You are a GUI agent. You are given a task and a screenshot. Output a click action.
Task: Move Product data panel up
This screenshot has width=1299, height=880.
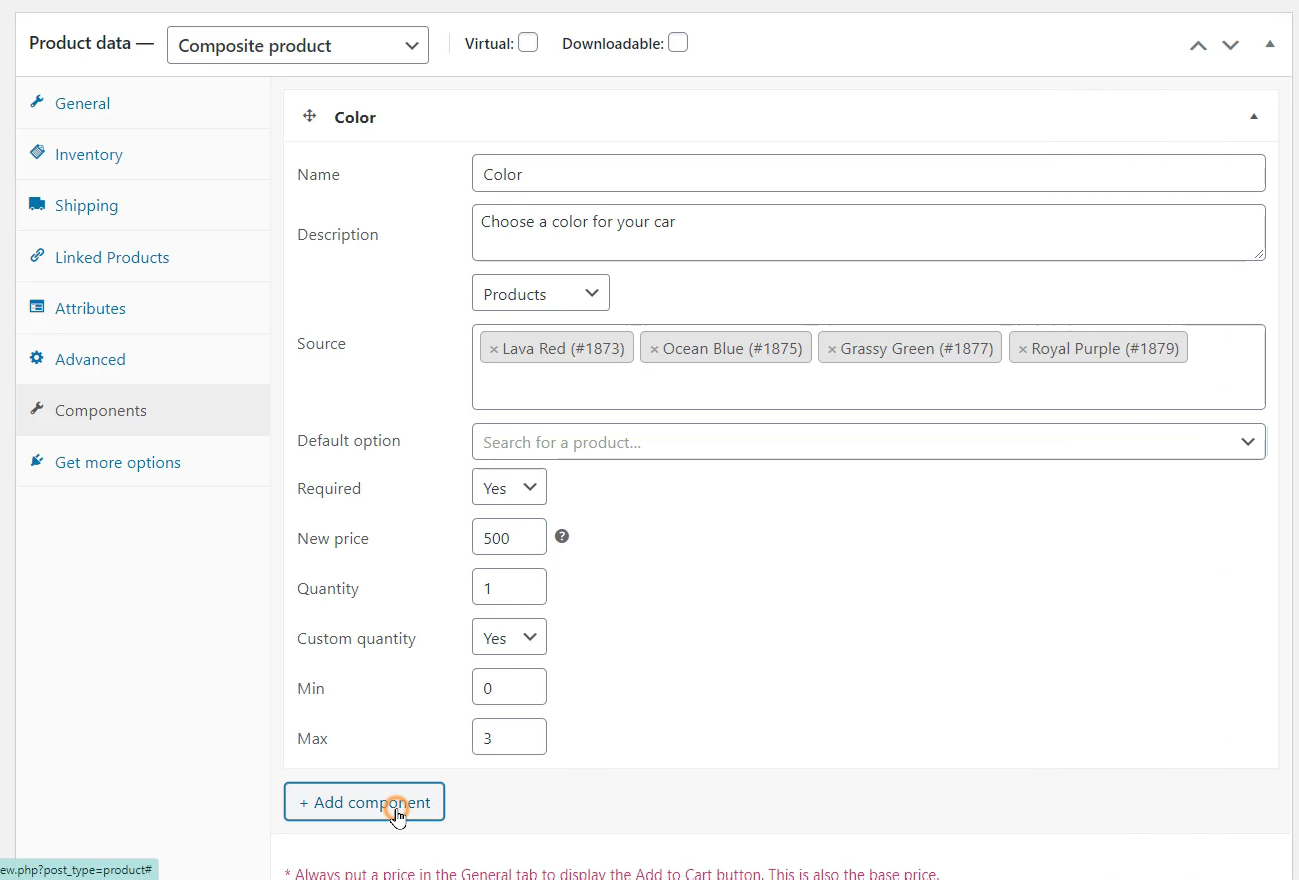point(1198,45)
